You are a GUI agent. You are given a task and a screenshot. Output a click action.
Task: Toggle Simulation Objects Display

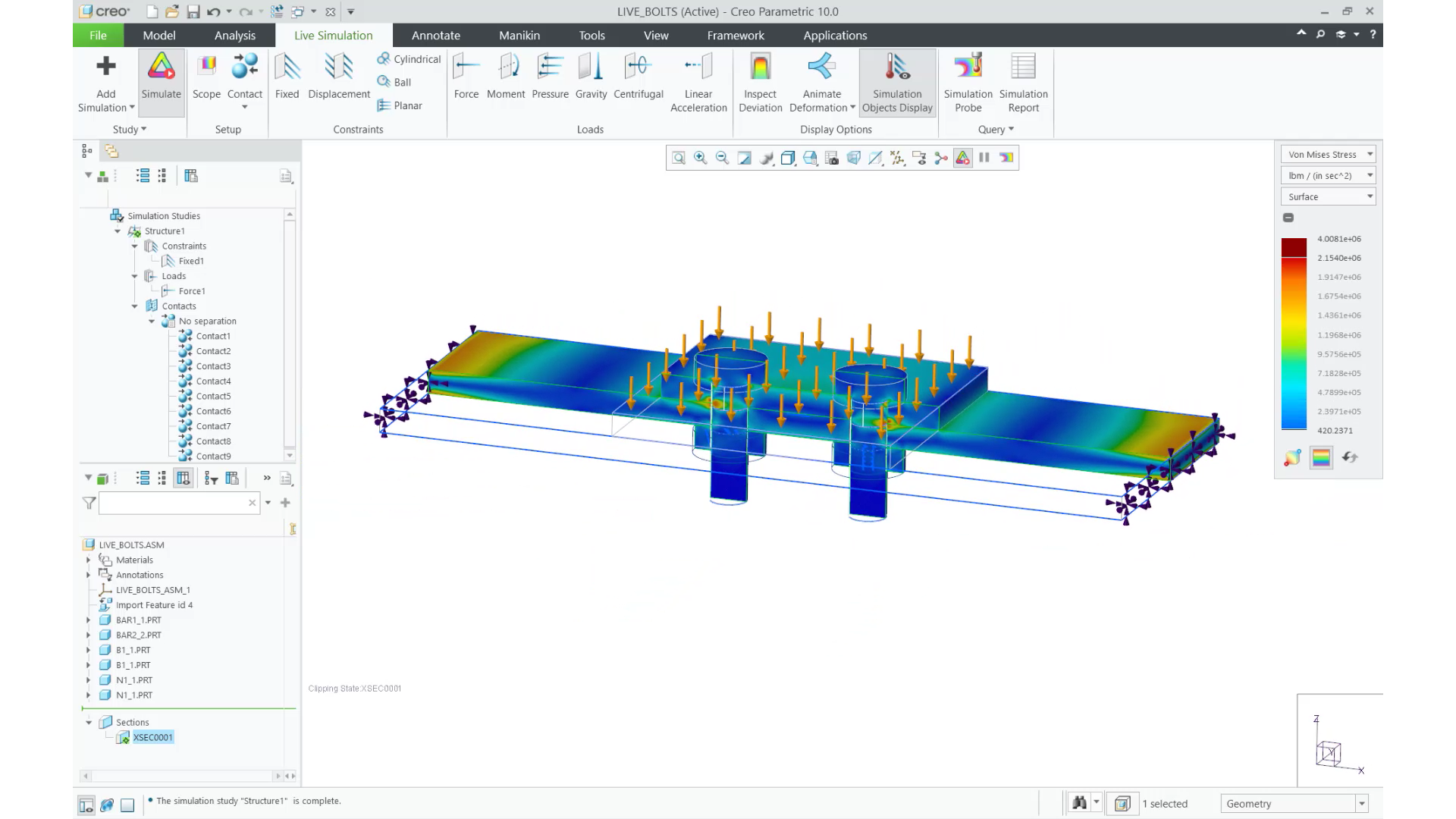coord(897,83)
